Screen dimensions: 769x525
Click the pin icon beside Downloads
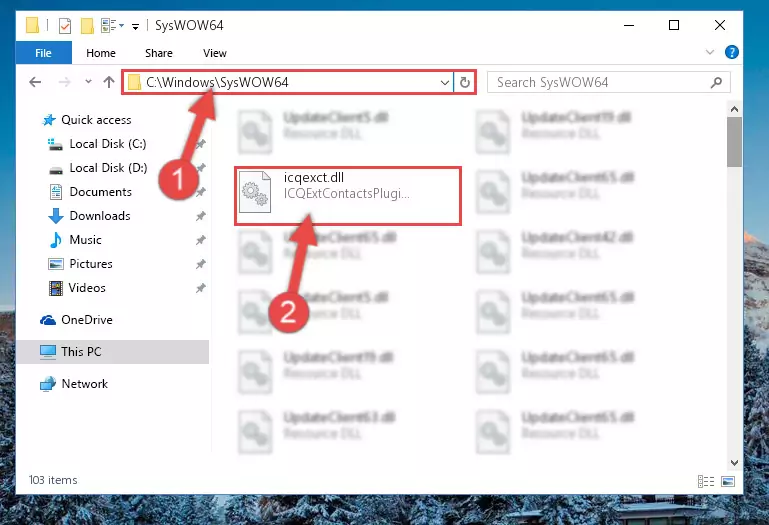coord(201,216)
